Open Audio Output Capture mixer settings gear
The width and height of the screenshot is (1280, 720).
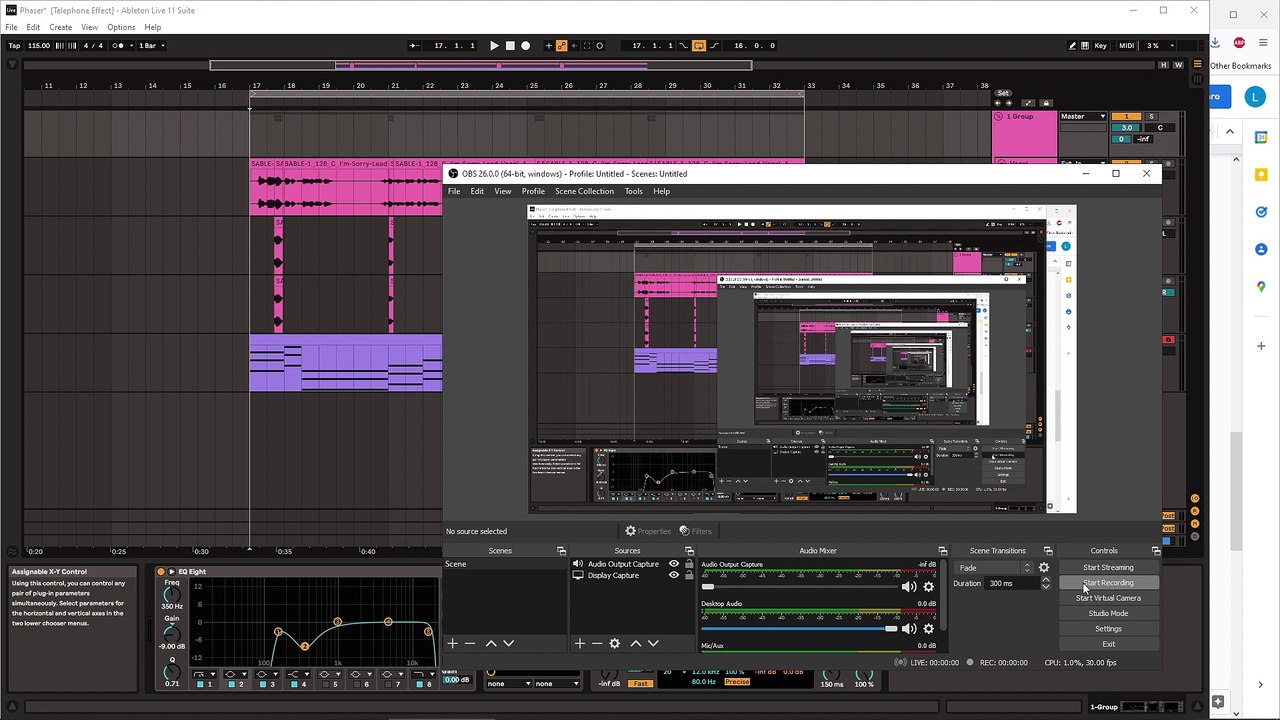point(928,587)
